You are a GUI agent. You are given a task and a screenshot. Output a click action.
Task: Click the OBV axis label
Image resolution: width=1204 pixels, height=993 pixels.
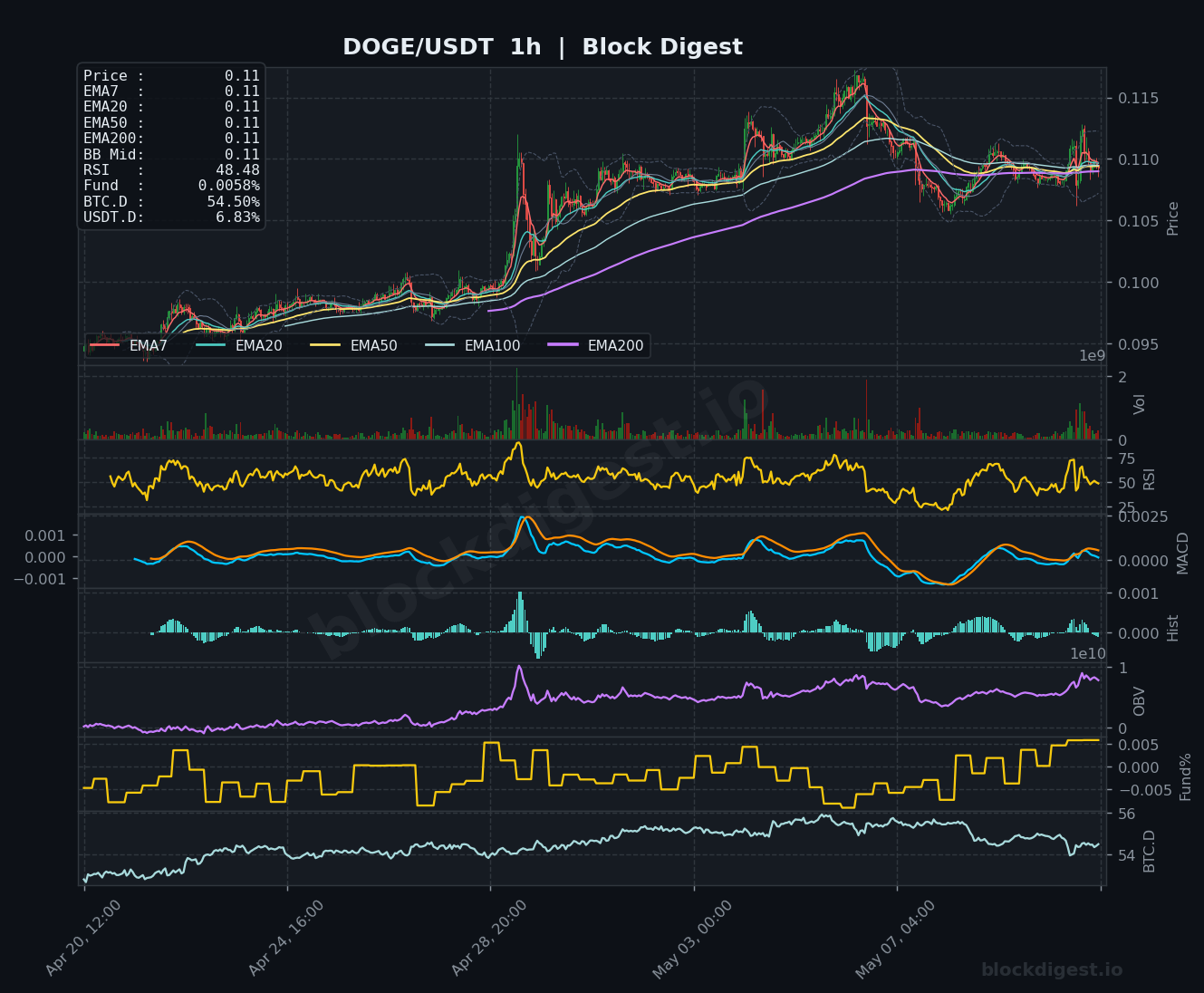tap(1140, 701)
